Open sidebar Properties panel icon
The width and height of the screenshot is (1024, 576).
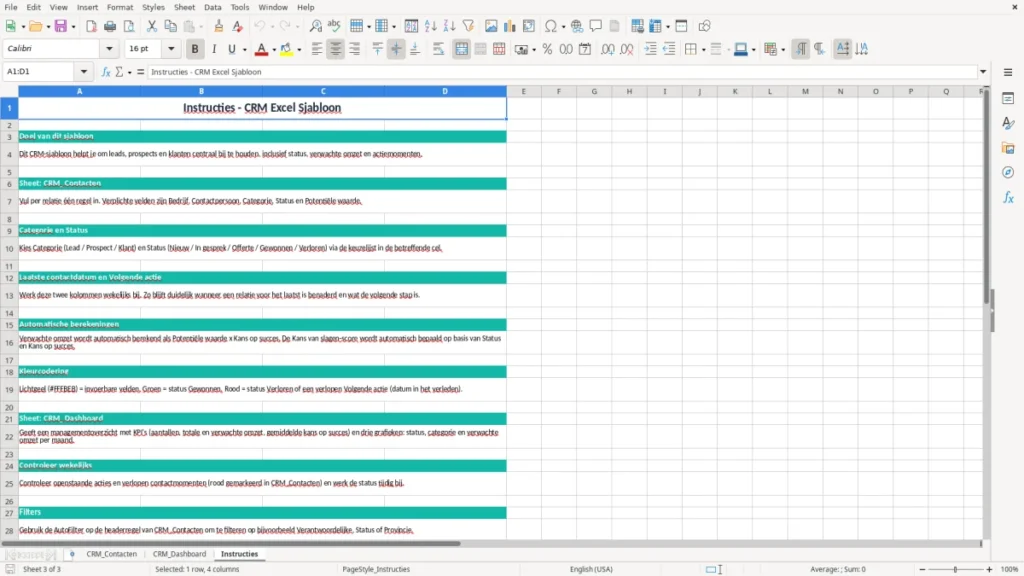pyautogui.click(x=1008, y=99)
